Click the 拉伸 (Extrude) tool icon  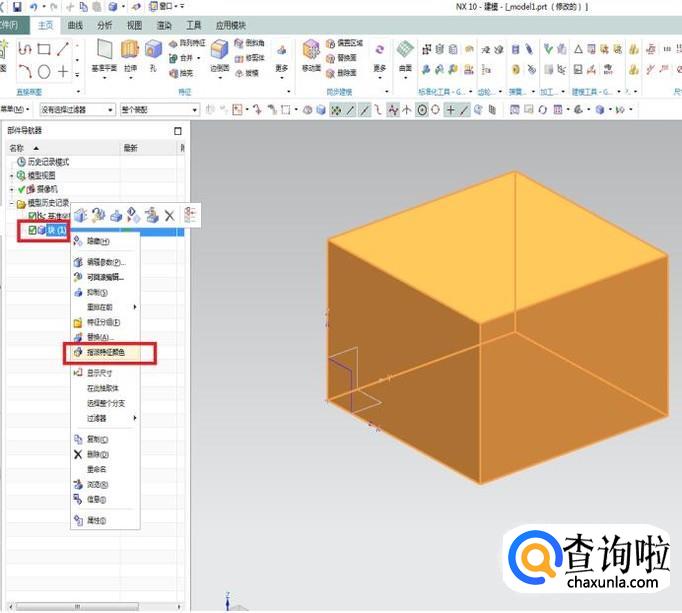coord(130,51)
